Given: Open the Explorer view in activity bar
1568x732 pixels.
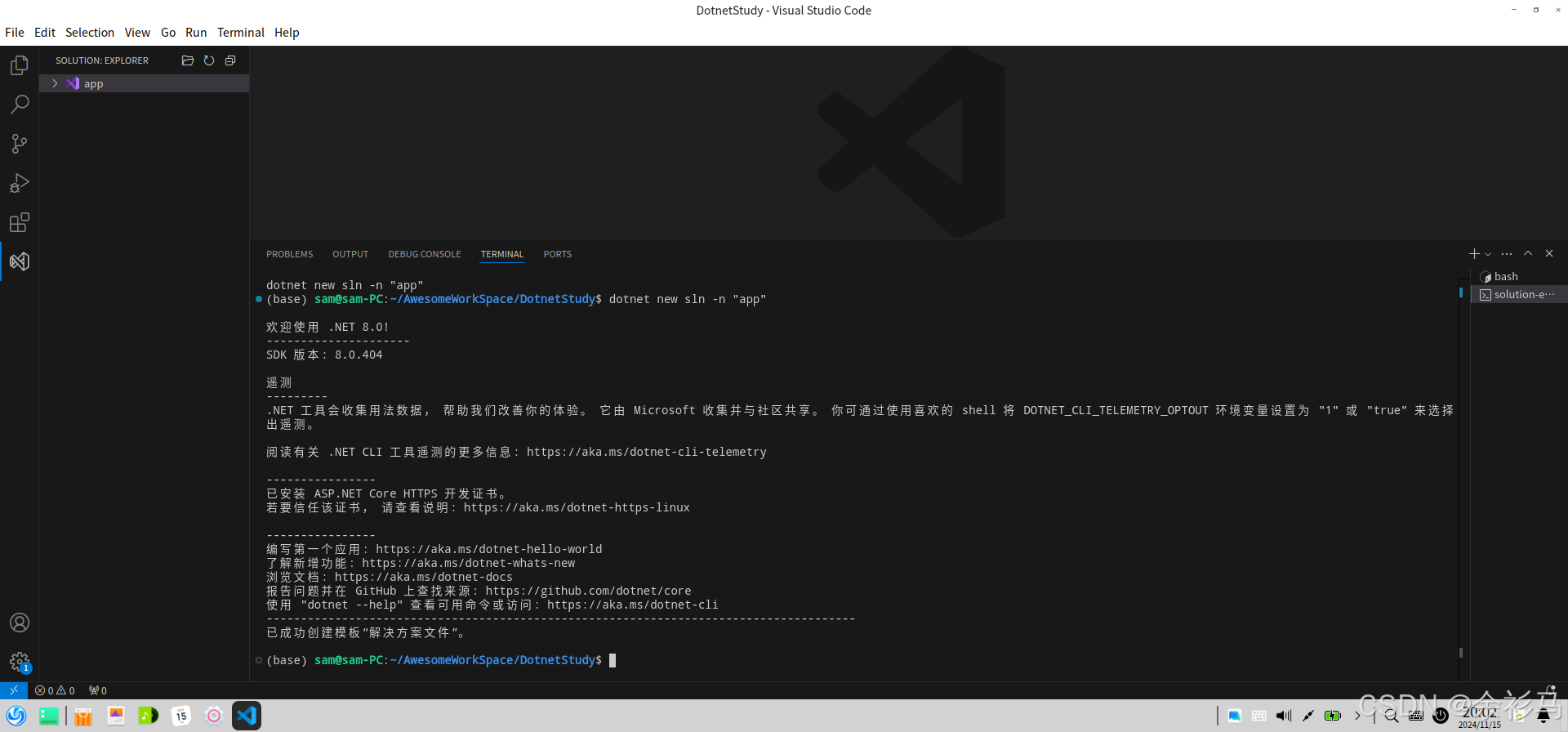Looking at the screenshot, I should [x=20, y=65].
